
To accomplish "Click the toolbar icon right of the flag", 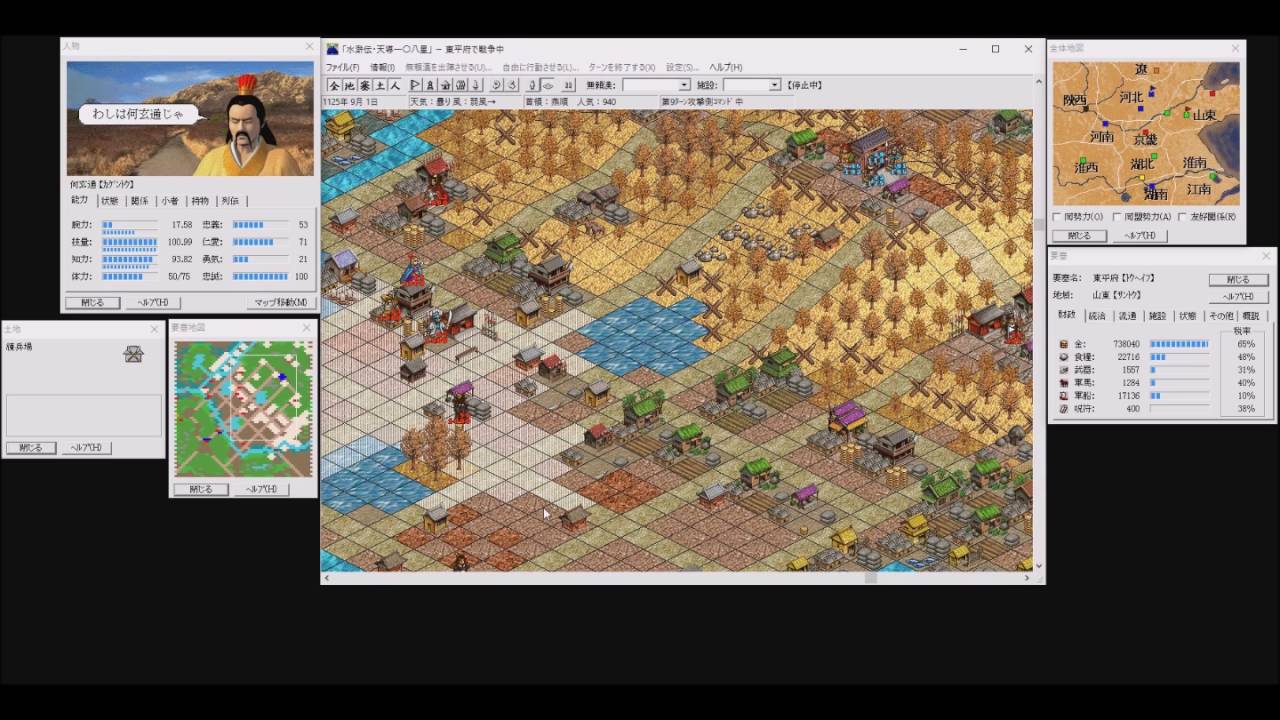I will click(x=430, y=85).
